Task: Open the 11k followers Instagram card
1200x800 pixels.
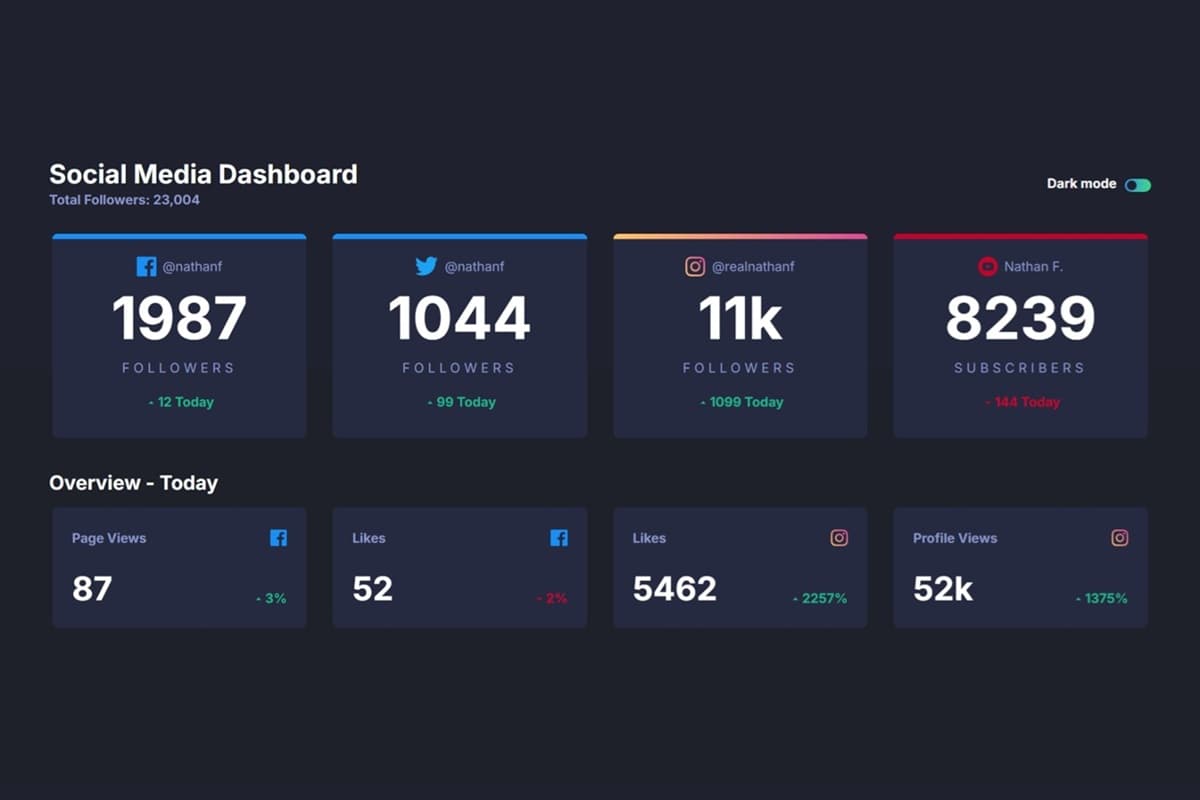Action: 740,336
